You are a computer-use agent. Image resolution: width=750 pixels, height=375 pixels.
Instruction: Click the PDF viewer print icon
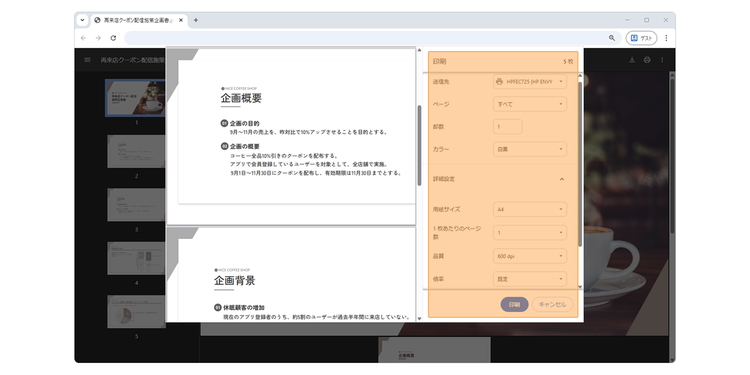pyautogui.click(x=647, y=60)
